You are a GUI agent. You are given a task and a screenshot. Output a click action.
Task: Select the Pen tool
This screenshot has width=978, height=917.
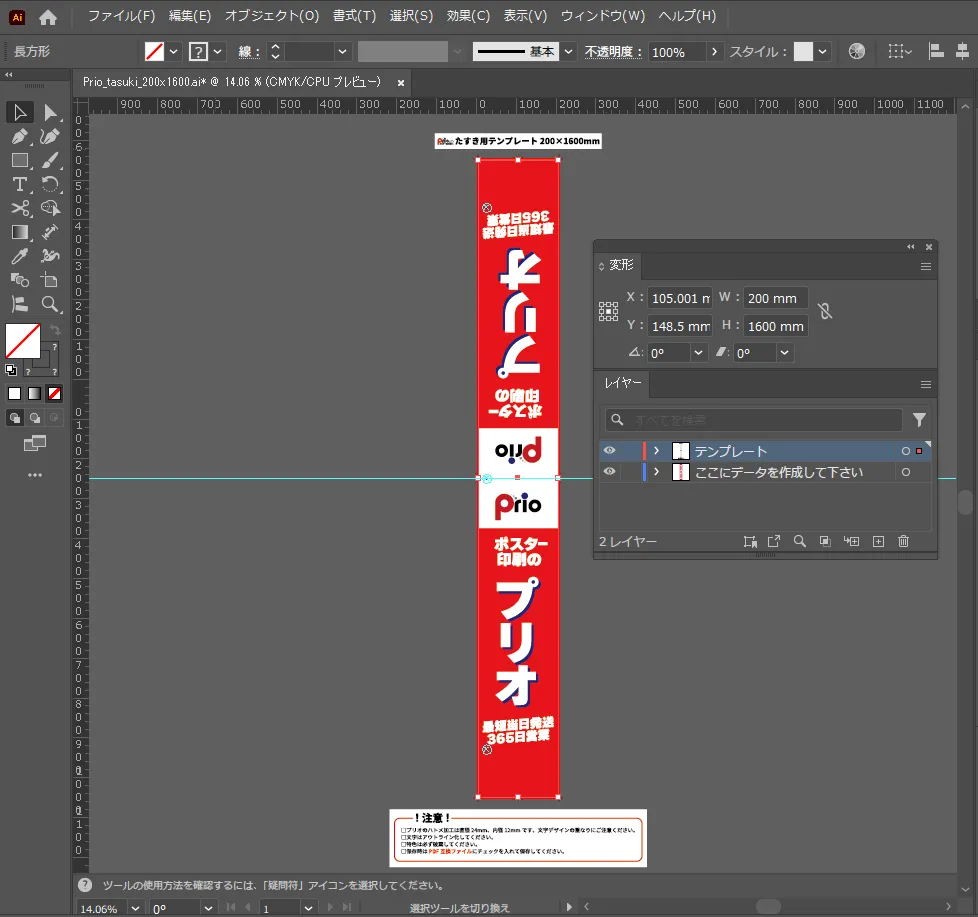click(20, 136)
